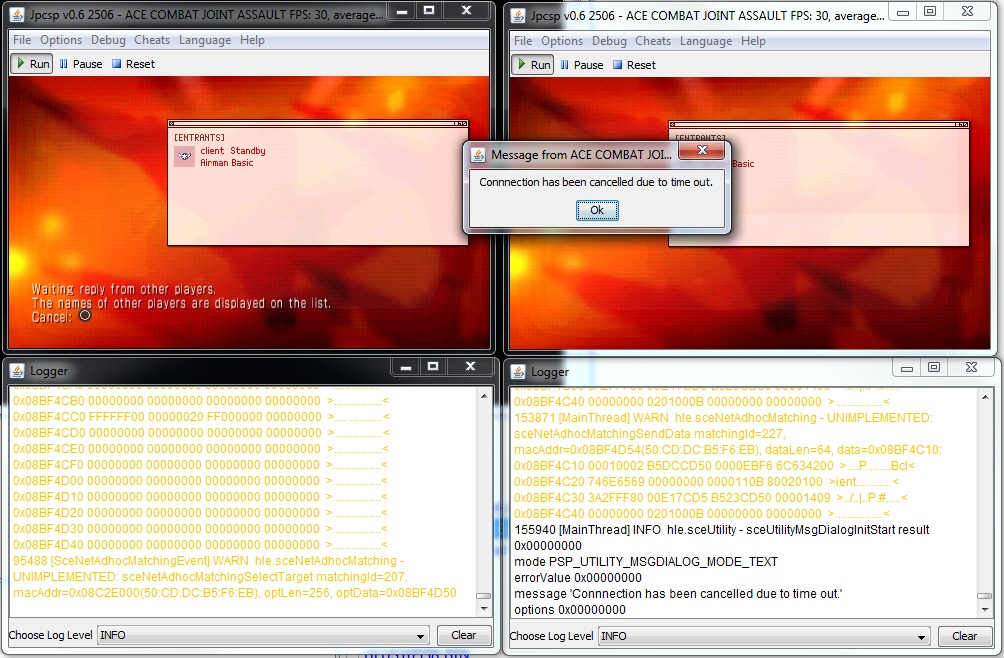Open Options menu in right Jpcsp window

(x=562, y=41)
